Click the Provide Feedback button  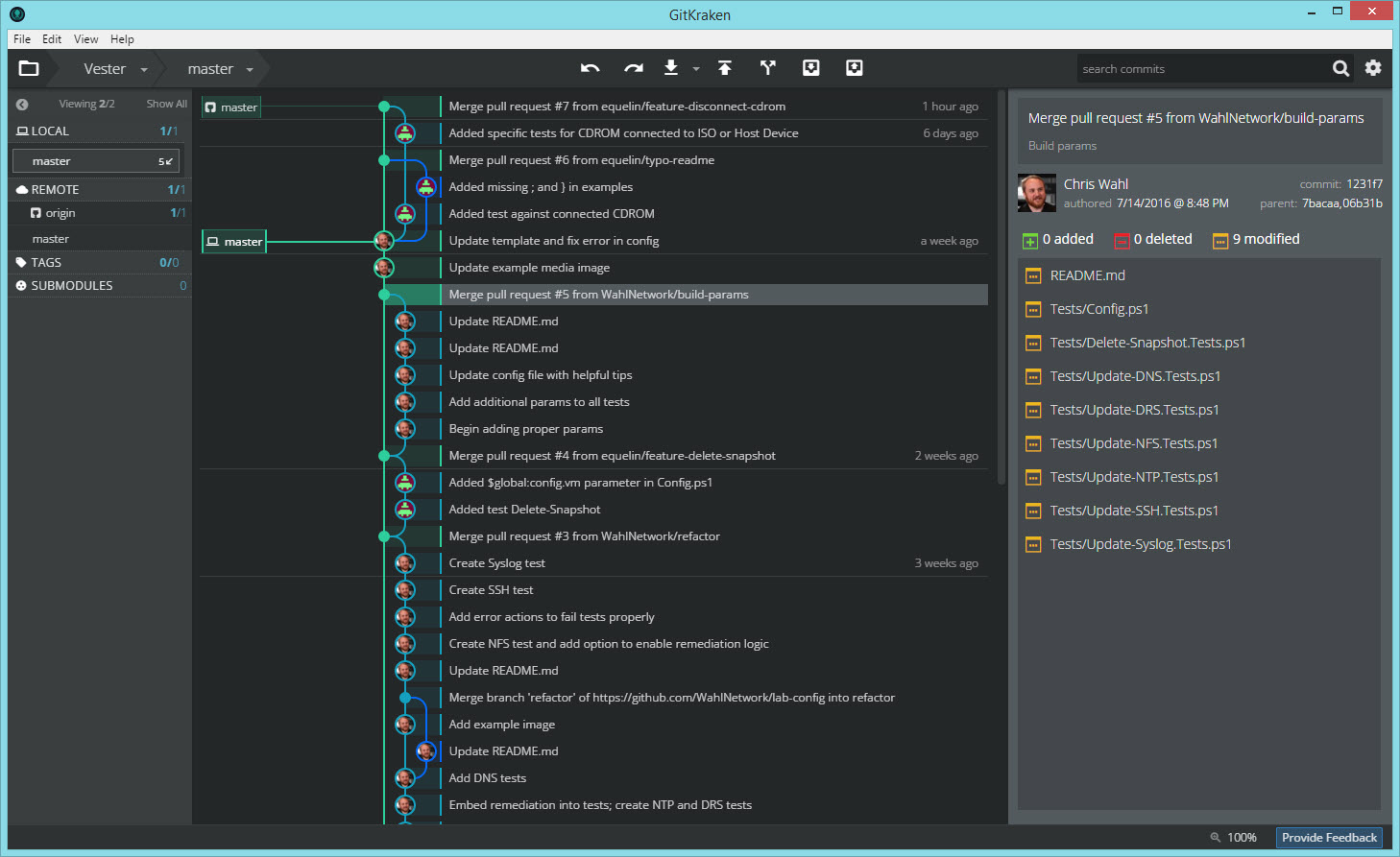pos(1329,837)
